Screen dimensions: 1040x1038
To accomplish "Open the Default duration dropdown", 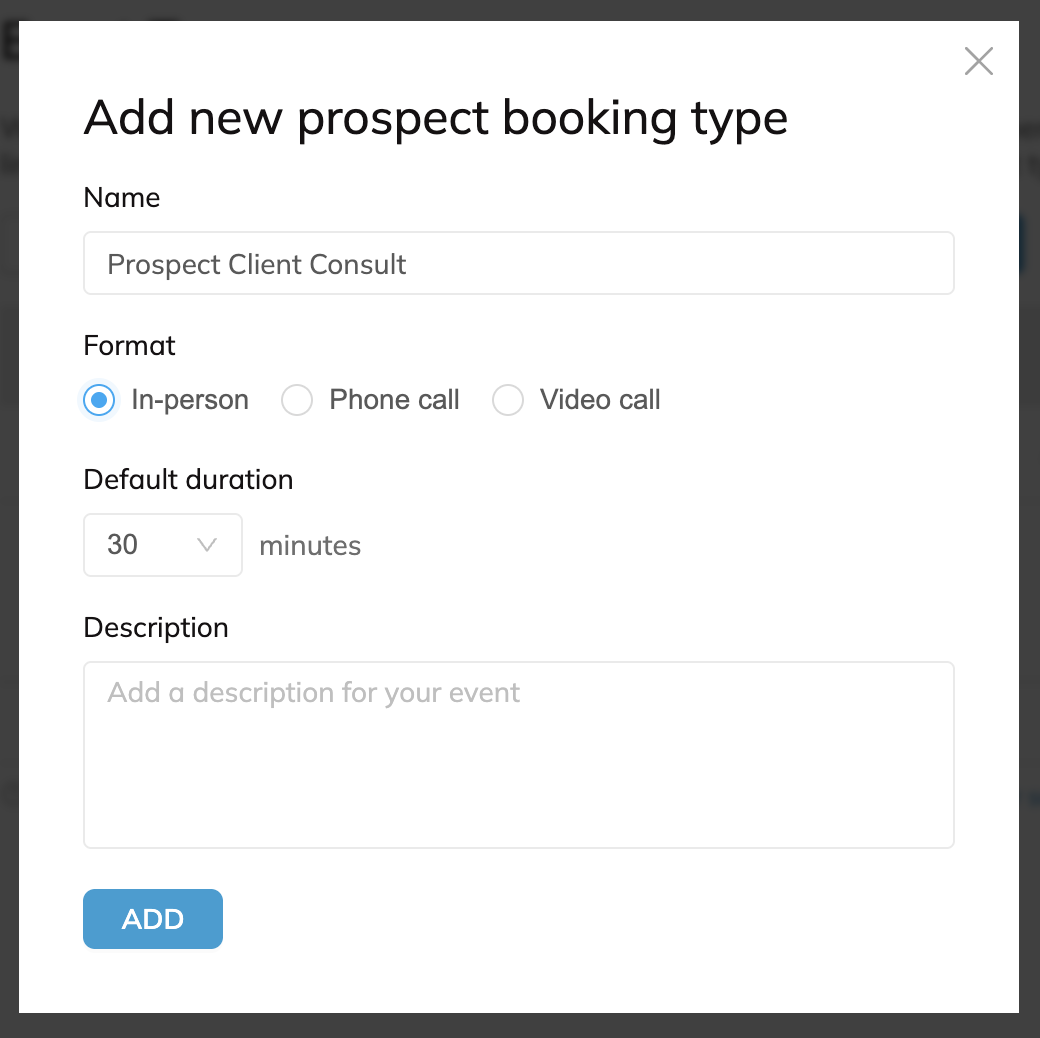I will tap(163, 545).
